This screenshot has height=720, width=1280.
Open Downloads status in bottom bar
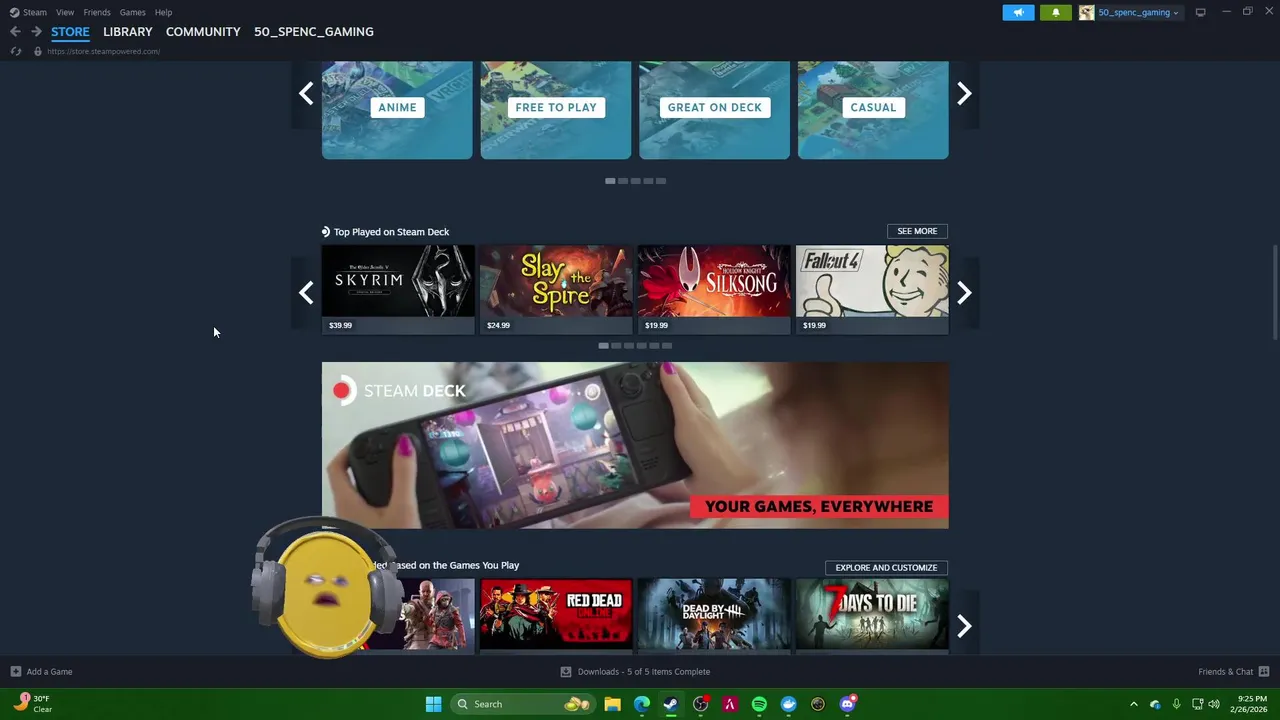click(635, 672)
